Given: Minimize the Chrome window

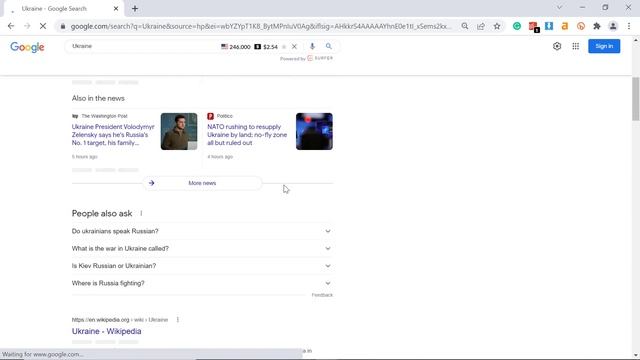Looking at the screenshot, I should click(582, 7).
